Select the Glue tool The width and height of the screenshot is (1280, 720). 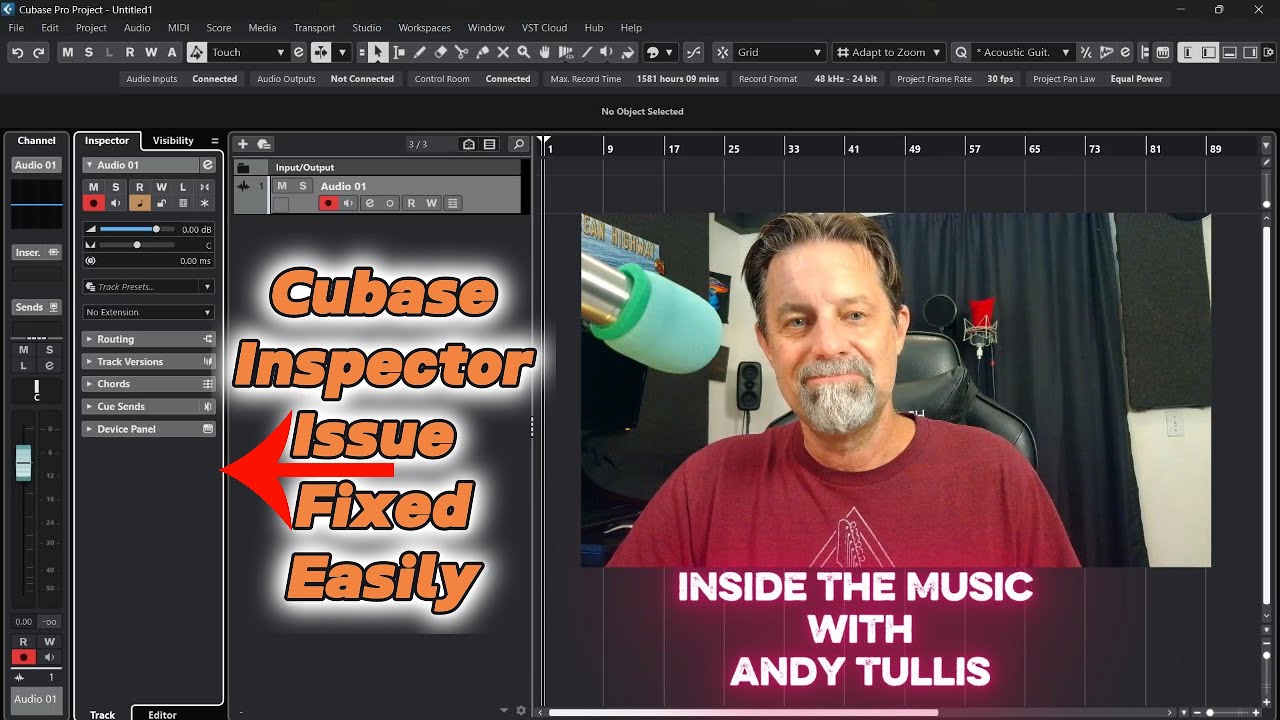[x=482, y=52]
